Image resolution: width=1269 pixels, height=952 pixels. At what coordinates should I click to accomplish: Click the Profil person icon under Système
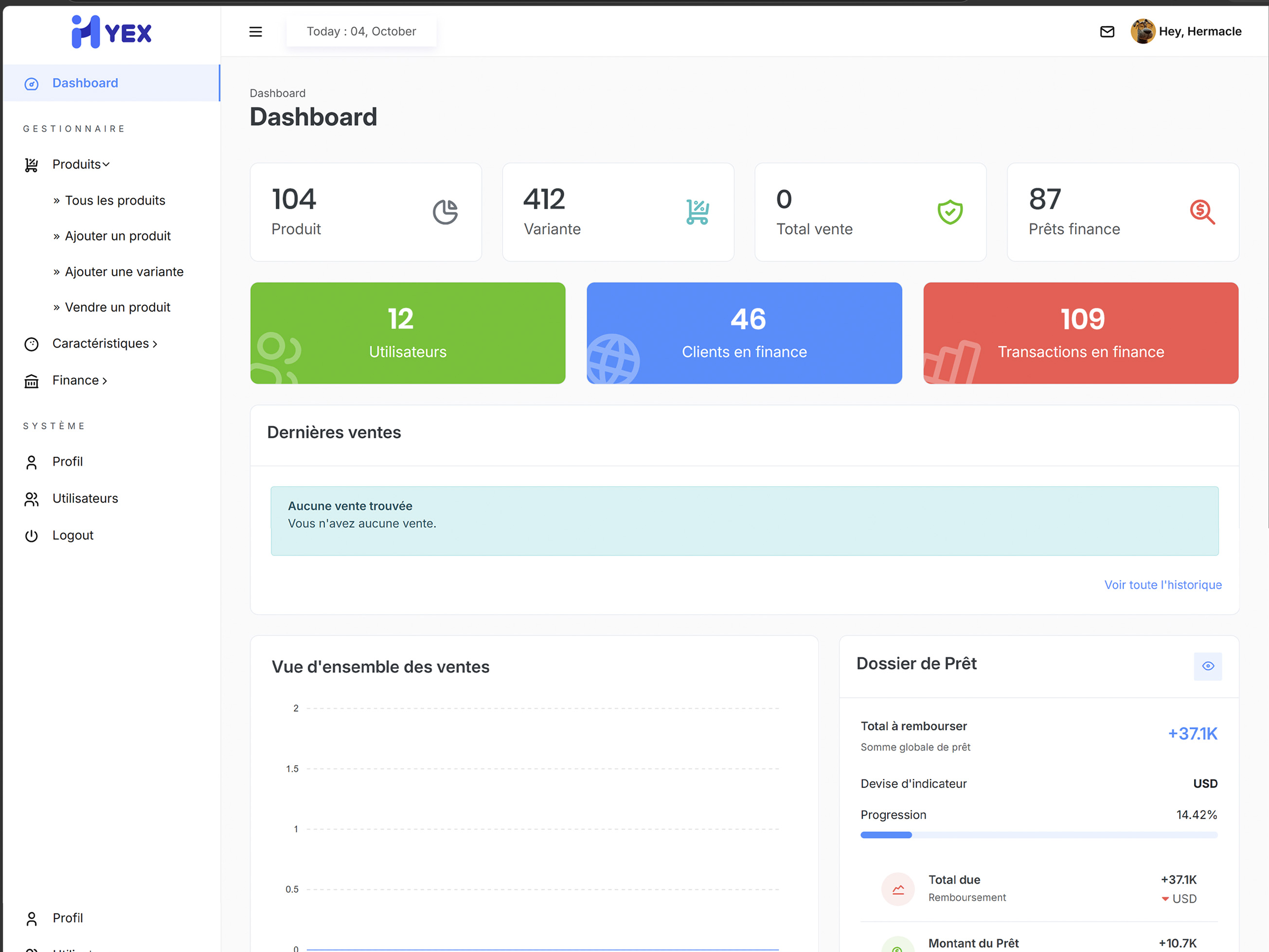coord(32,463)
